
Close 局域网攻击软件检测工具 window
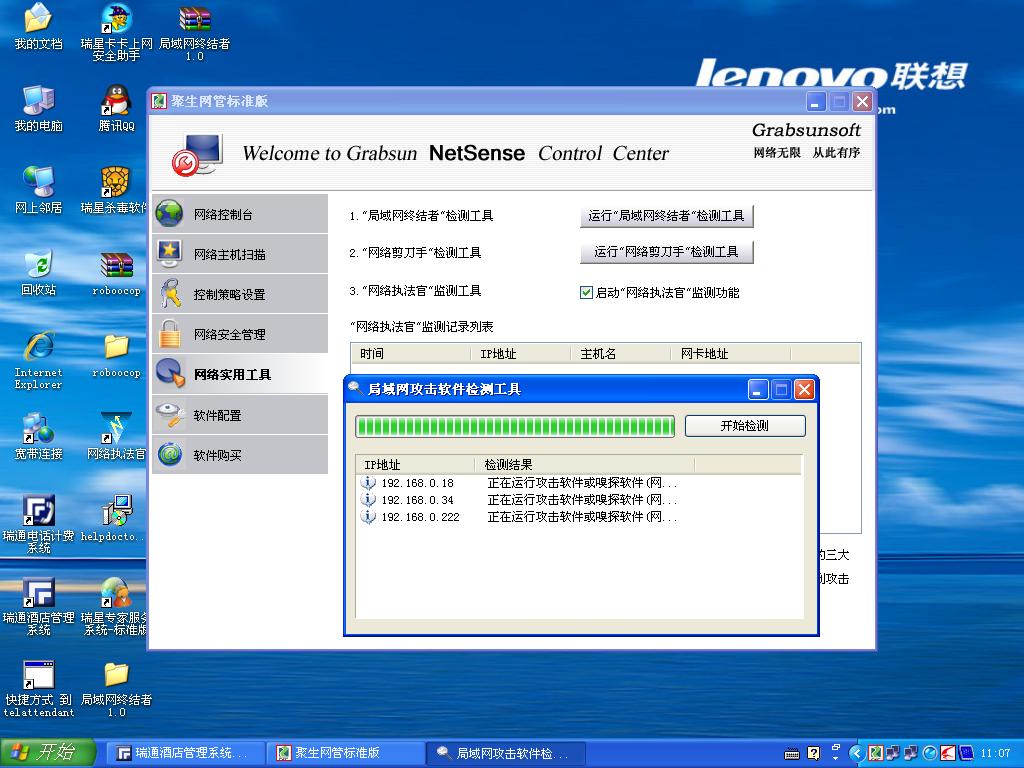click(805, 390)
